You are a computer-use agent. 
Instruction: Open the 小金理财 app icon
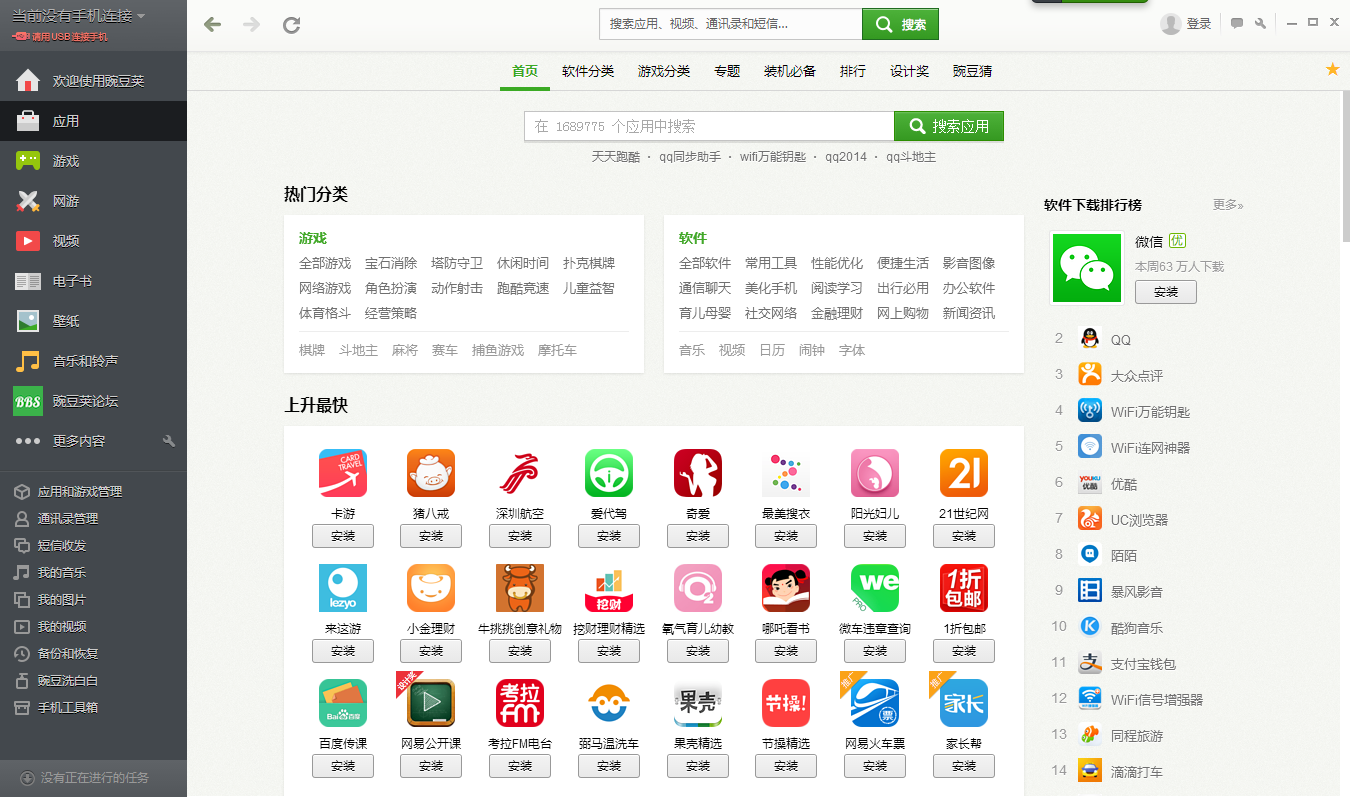coord(431,588)
